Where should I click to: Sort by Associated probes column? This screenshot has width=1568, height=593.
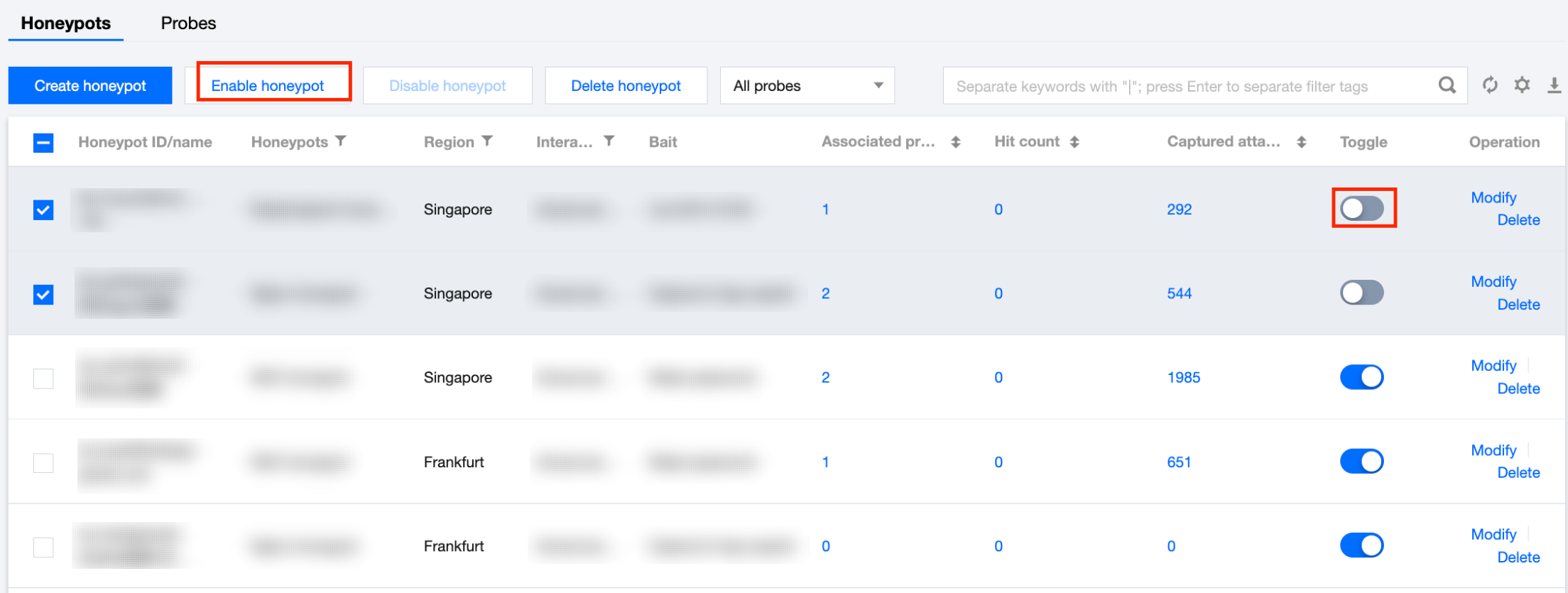pos(956,142)
